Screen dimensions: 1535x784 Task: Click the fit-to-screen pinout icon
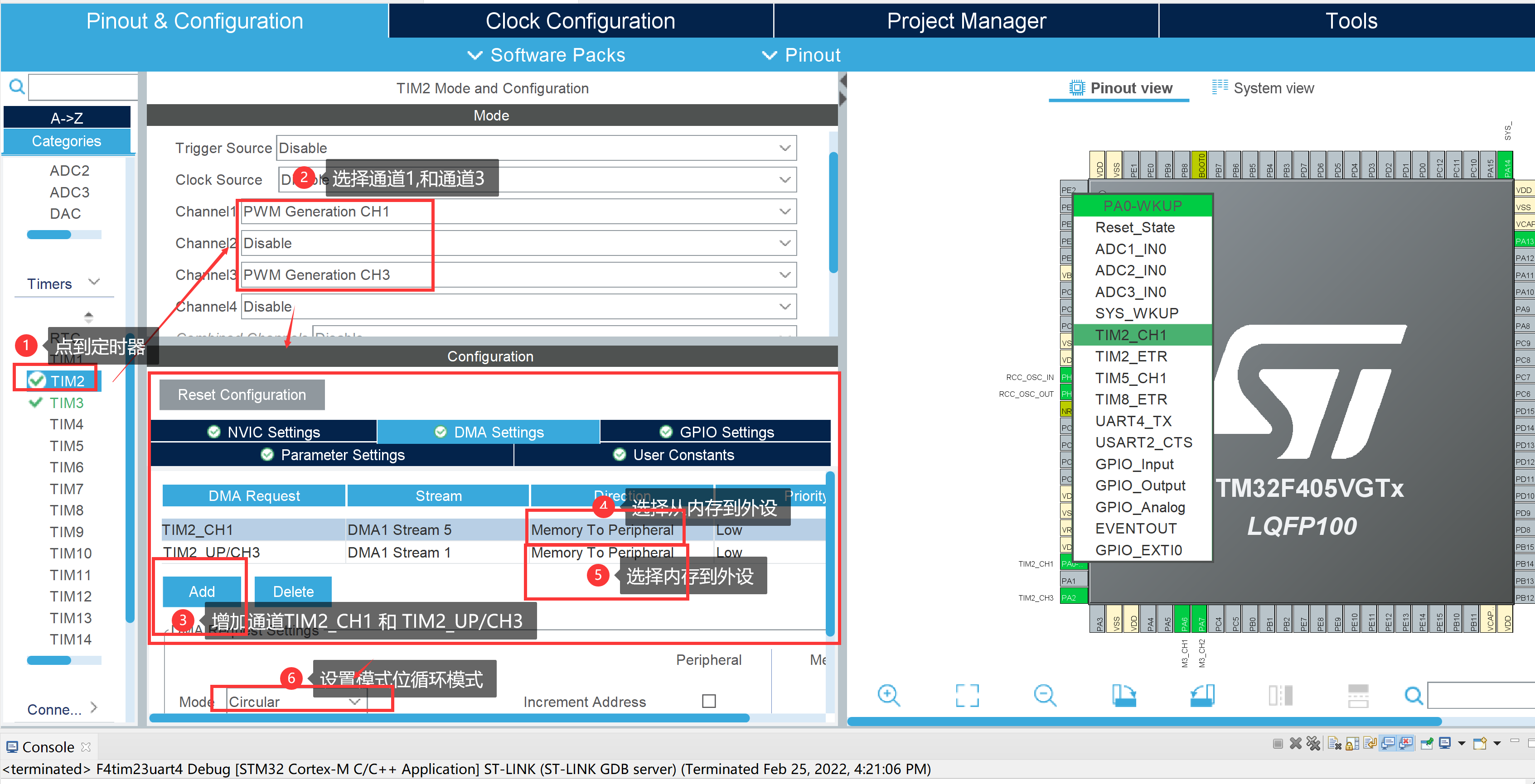[x=967, y=695]
